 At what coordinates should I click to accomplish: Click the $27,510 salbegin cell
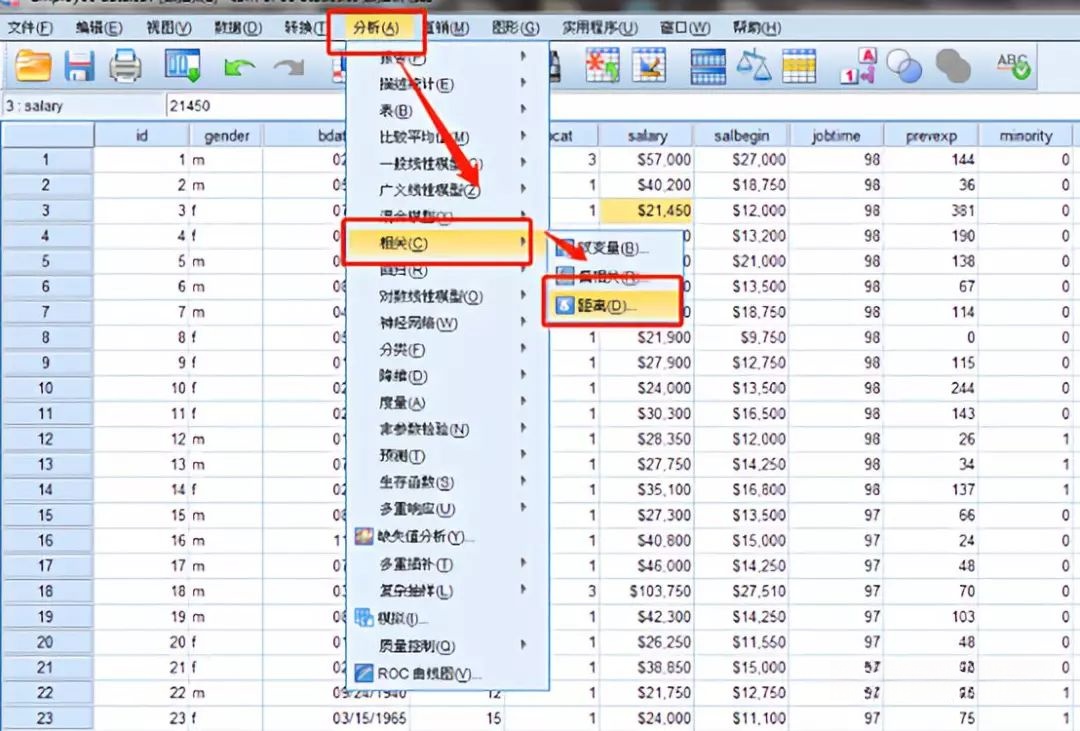tap(741, 591)
